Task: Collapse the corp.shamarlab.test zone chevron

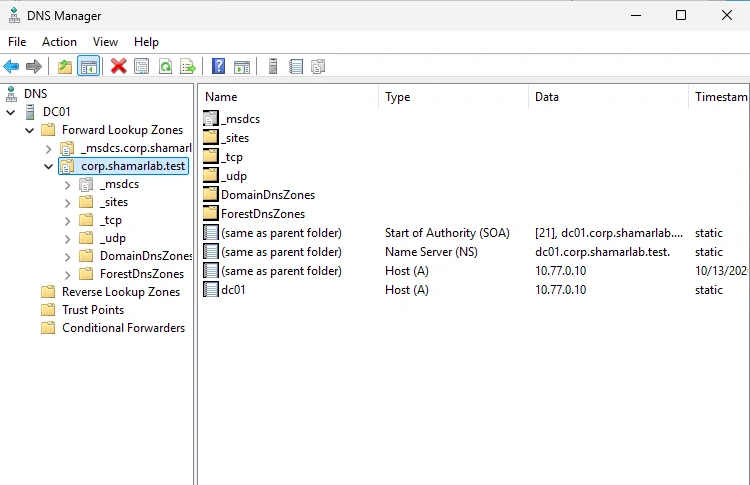Action: point(48,166)
